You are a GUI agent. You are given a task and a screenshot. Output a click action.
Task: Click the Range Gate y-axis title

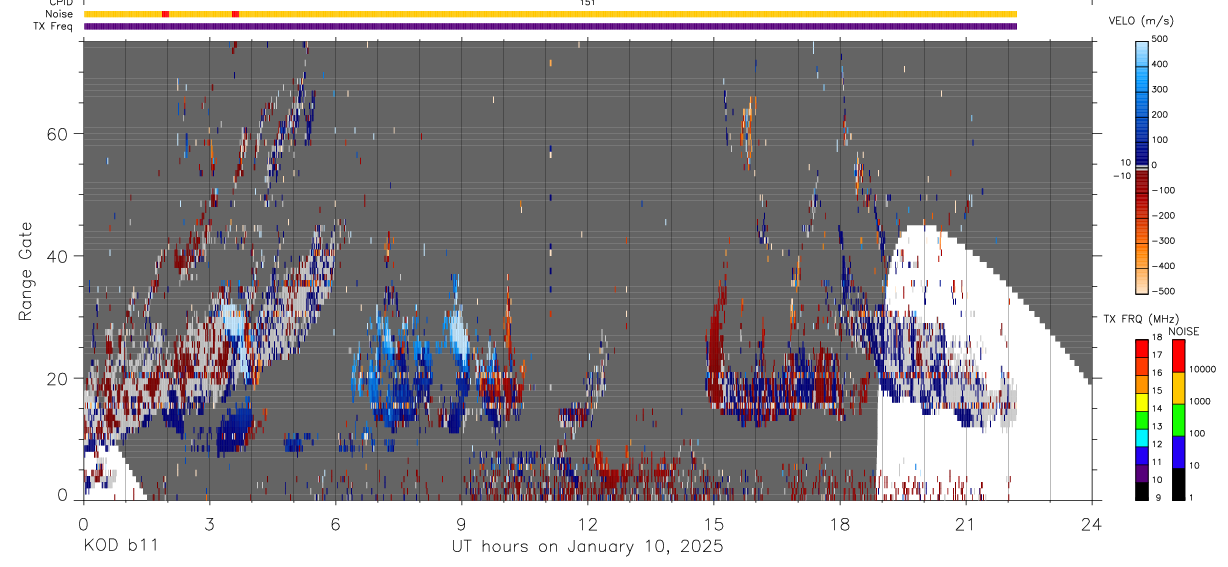pos(26,271)
